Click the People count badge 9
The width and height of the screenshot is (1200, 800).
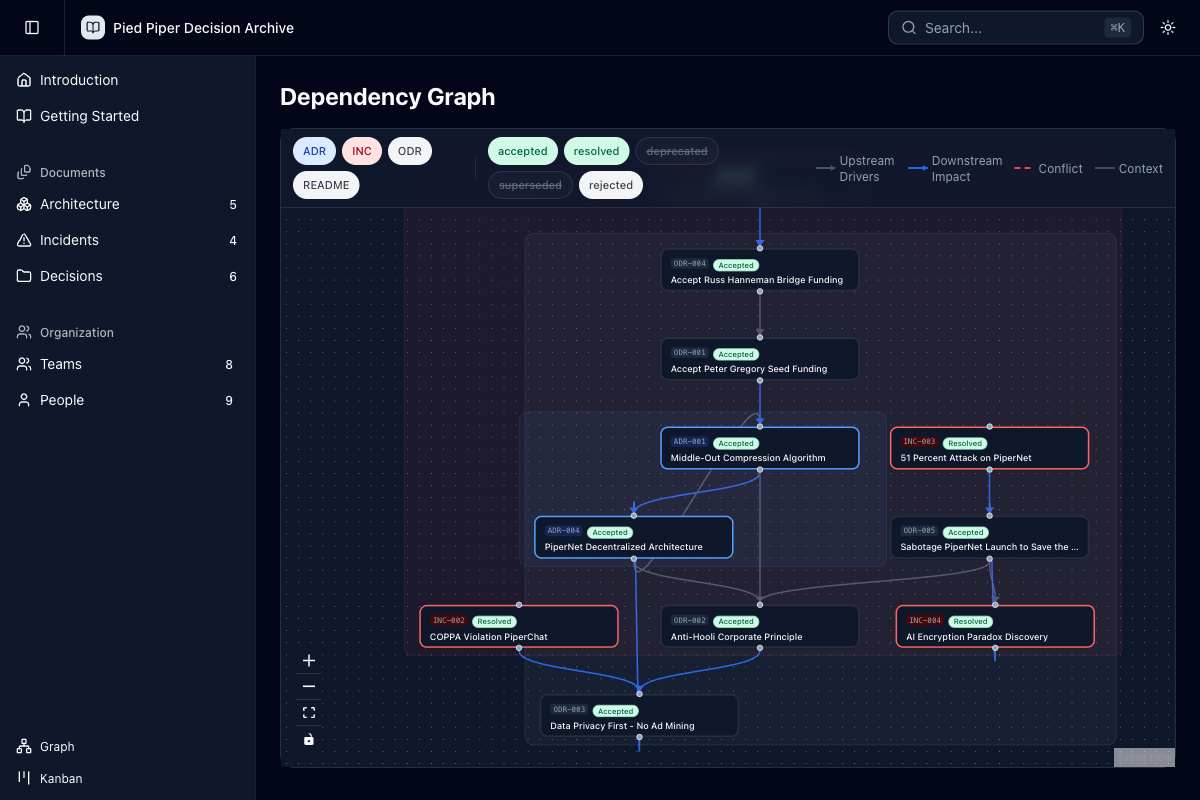[x=229, y=400]
